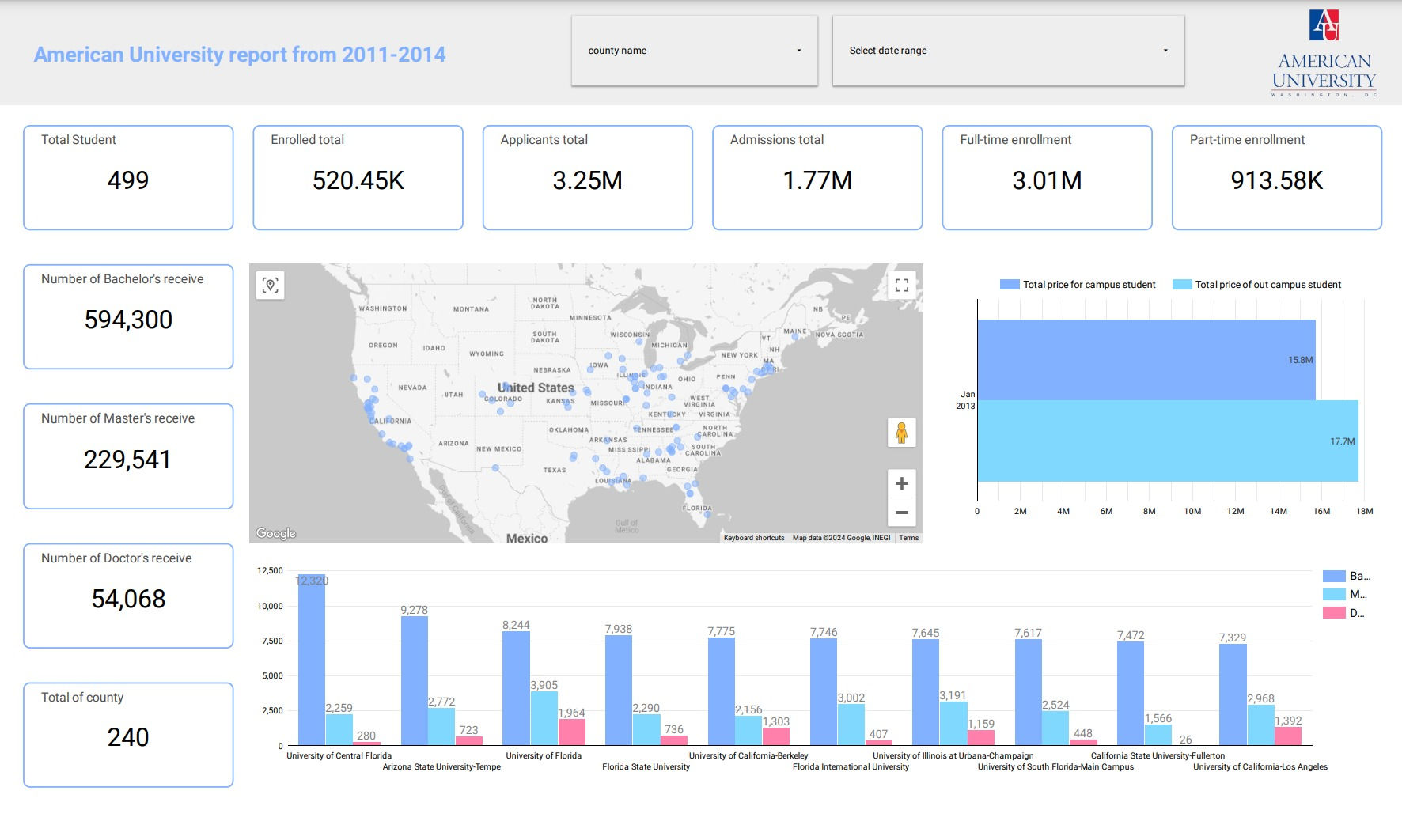Open the county name dropdown
Viewport: 1402px width, 840px height.
pyautogui.click(x=695, y=51)
